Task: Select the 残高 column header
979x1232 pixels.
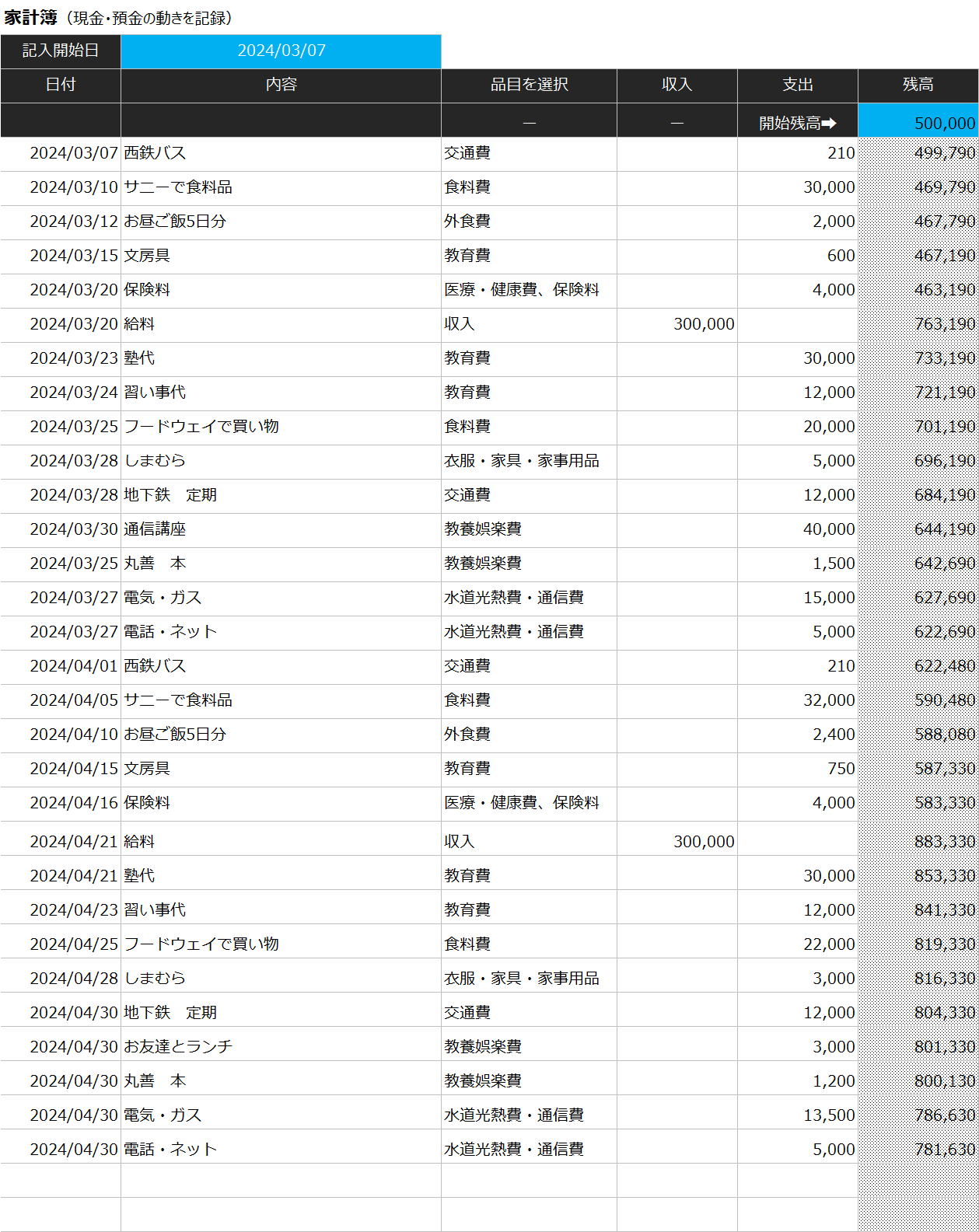Action: pyautogui.click(x=918, y=86)
